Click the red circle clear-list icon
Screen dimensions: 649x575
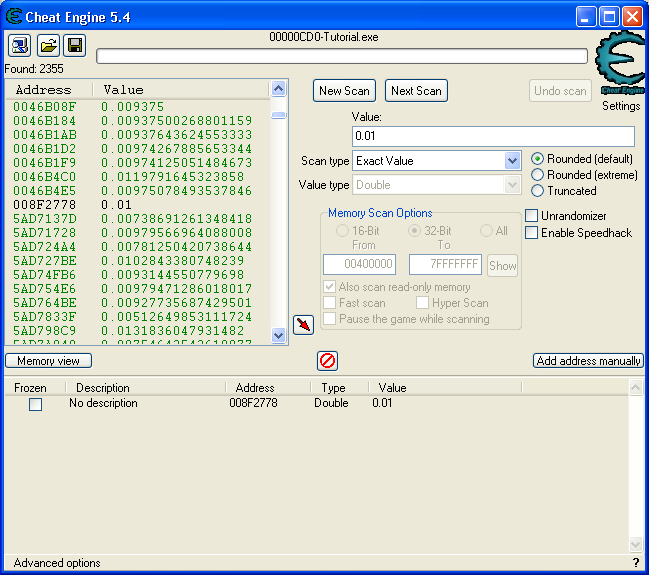click(x=327, y=361)
